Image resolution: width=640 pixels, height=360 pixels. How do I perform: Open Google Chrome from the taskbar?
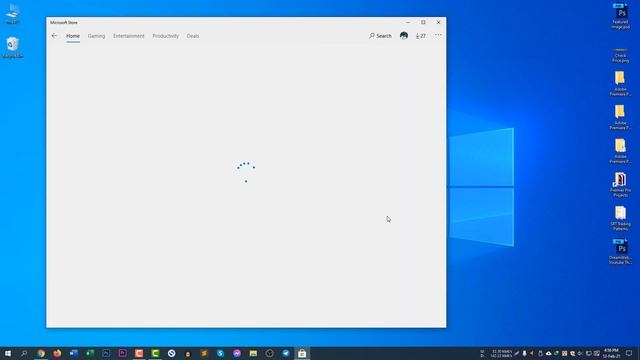click(x=41, y=353)
